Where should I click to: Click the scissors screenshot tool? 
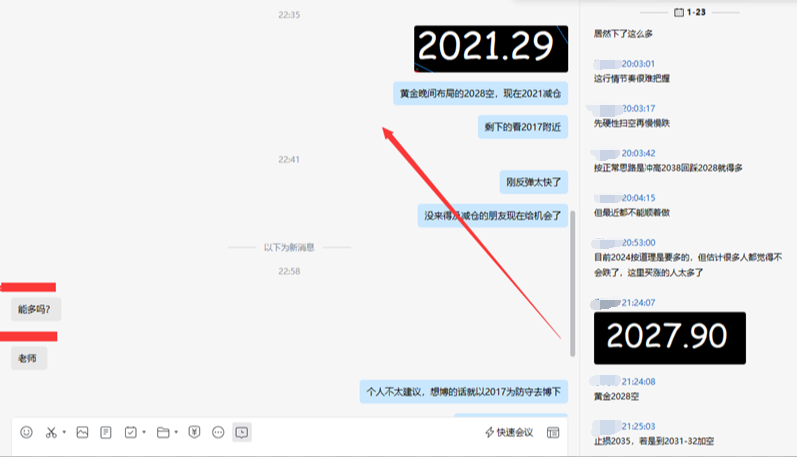click(51, 432)
